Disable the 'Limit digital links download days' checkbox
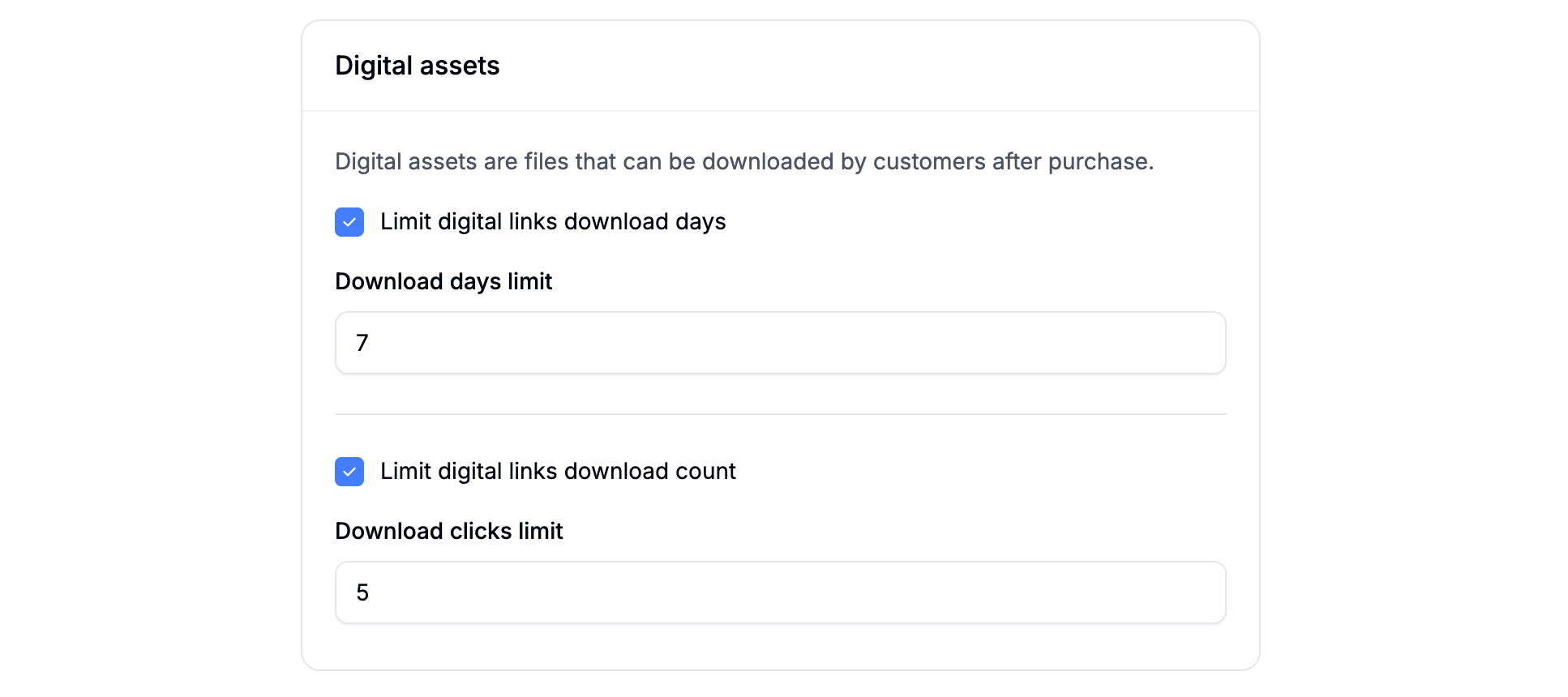This screenshot has width=1568, height=697. 349,222
